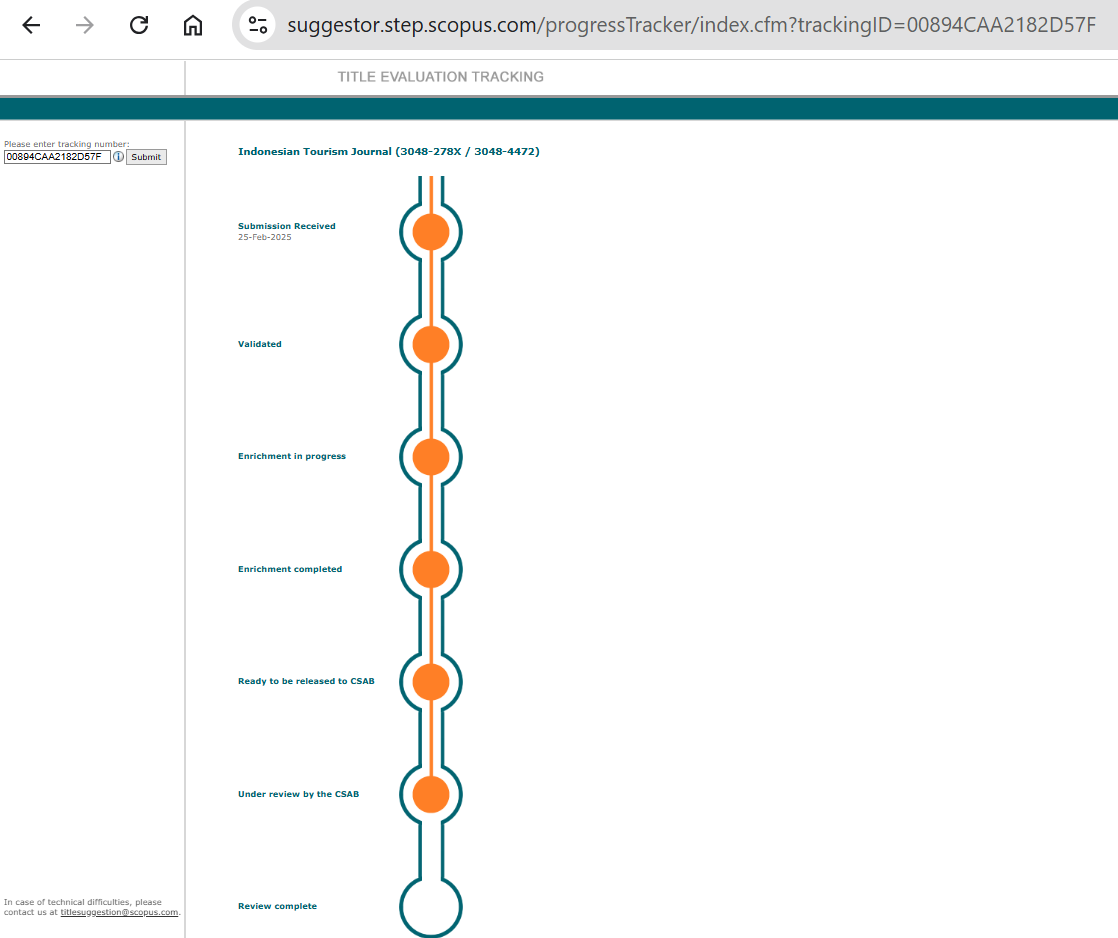Go to browser home page icon
1118x938 pixels.
pos(193,25)
